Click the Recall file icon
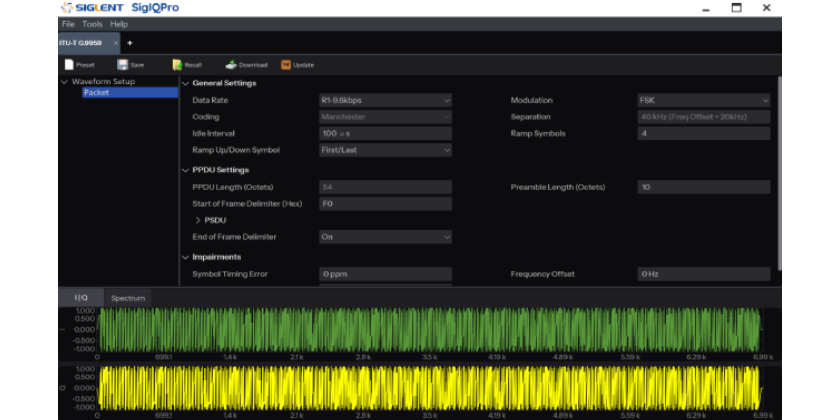The image size is (840, 420). [x=177, y=65]
